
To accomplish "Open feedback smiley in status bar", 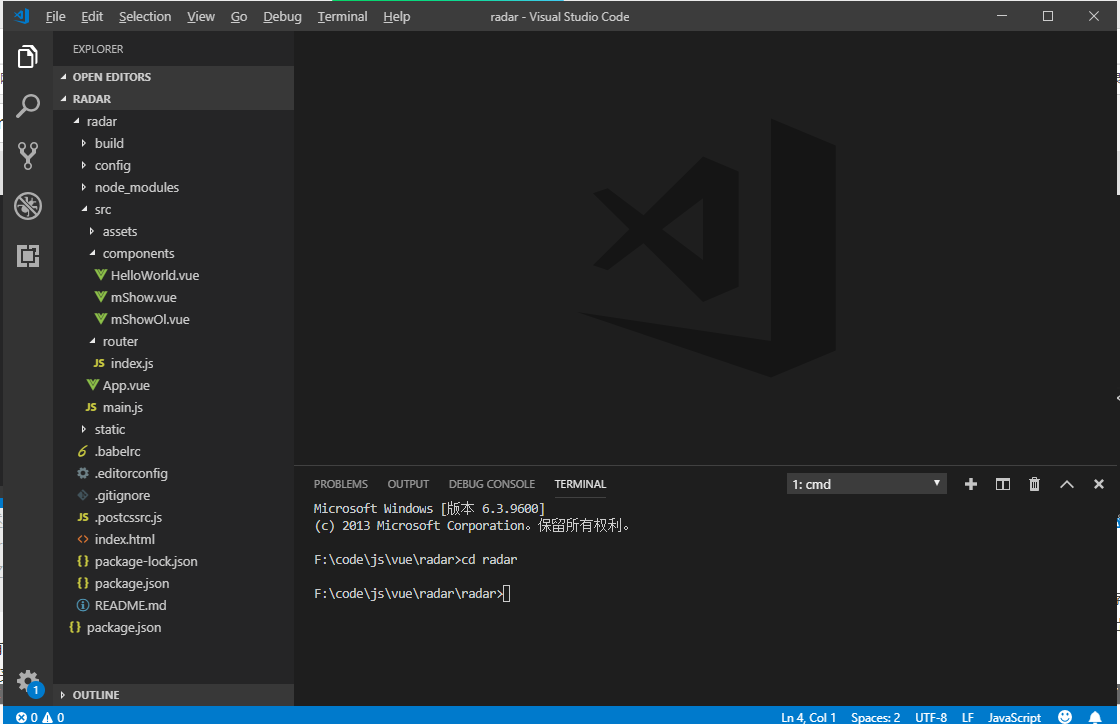I will click(x=1065, y=717).
